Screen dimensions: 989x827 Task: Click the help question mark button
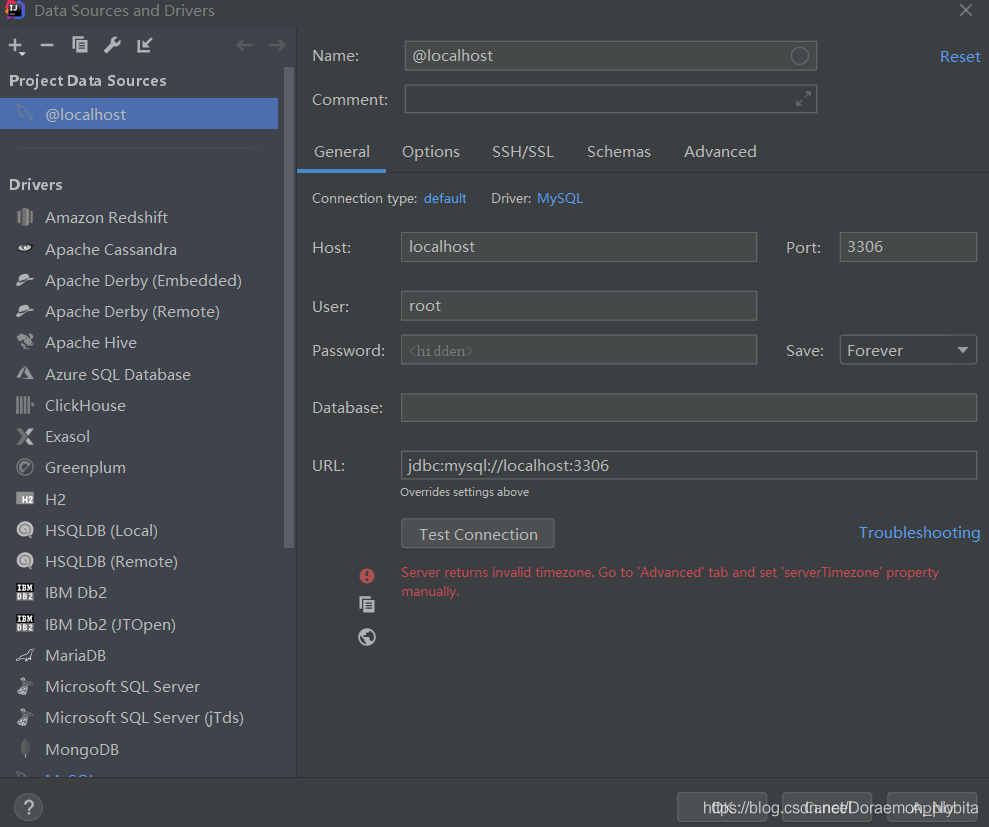point(28,807)
